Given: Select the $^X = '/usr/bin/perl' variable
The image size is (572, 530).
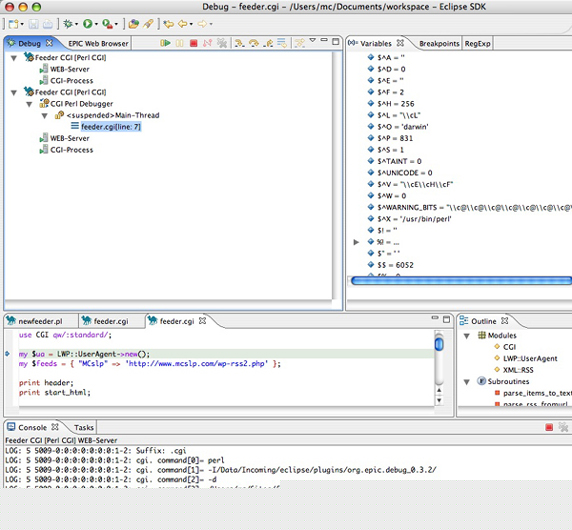Looking at the screenshot, I should point(414,219).
